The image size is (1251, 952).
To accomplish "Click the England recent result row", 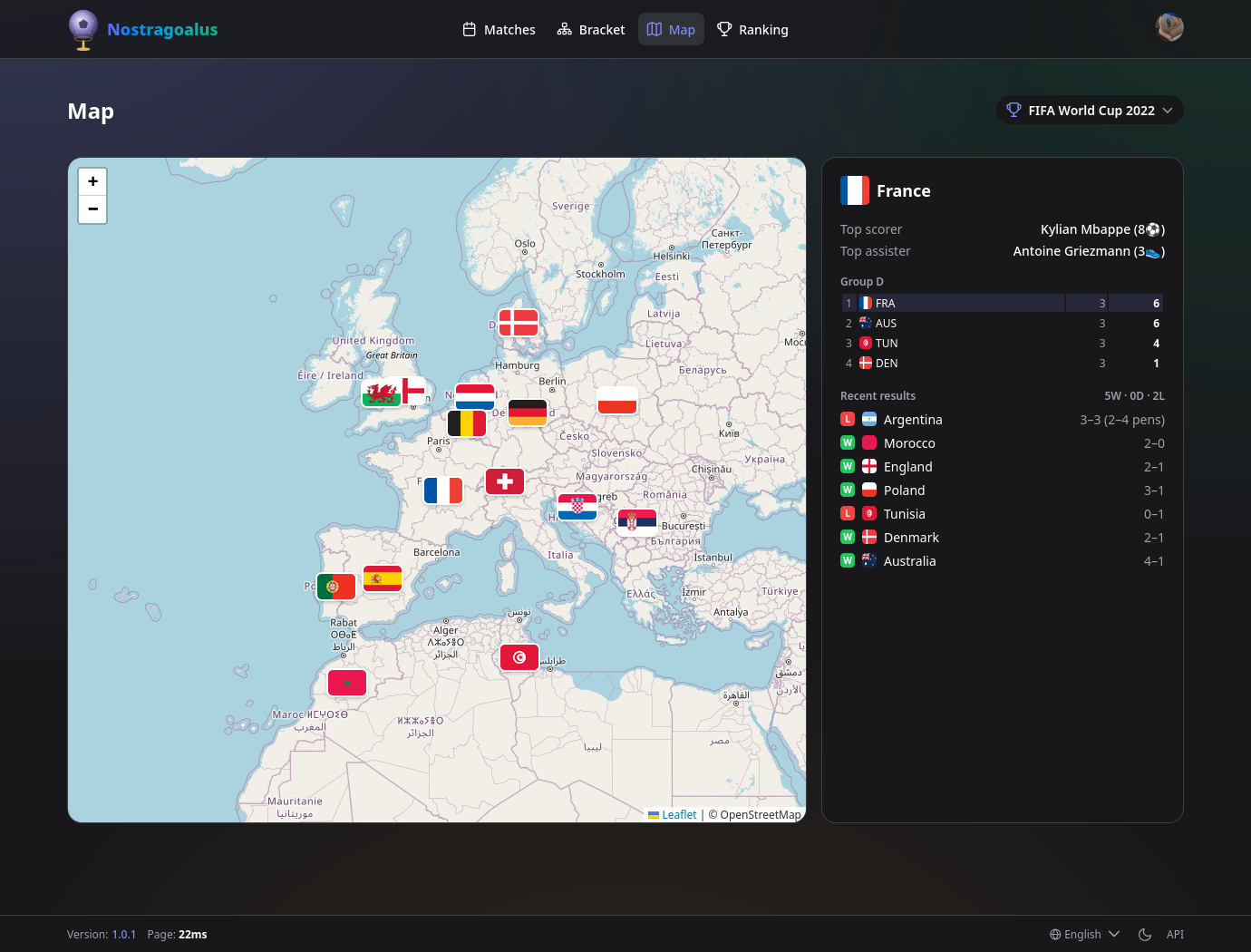I will (x=1003, y=467).
